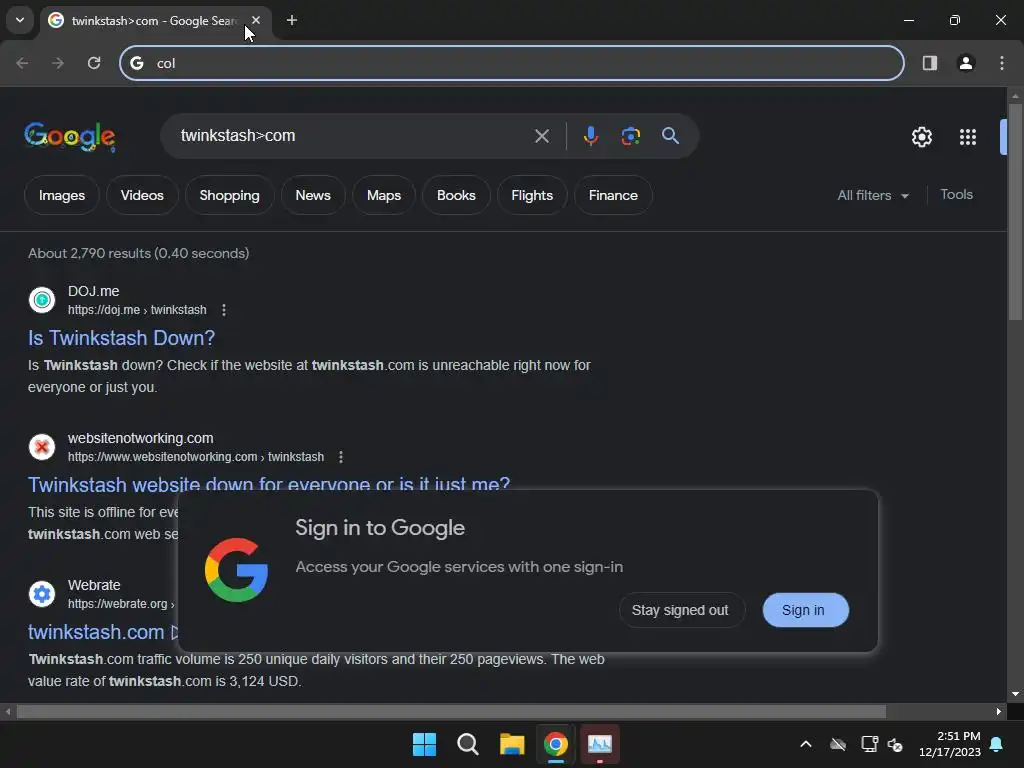Open Chrome three-dot menu
Viewport: 1024px width, 768px height.
coord(1002,63)
